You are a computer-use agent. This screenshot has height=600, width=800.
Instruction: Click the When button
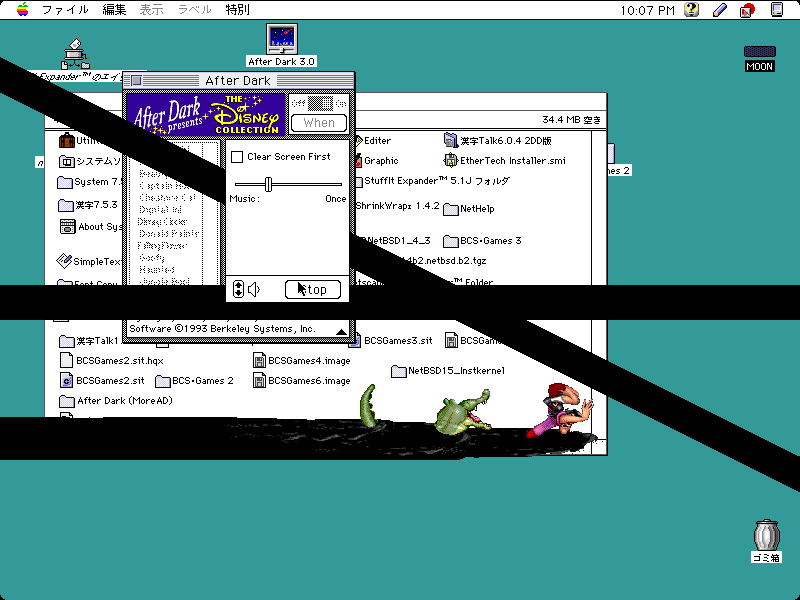(x=319, y=123)
